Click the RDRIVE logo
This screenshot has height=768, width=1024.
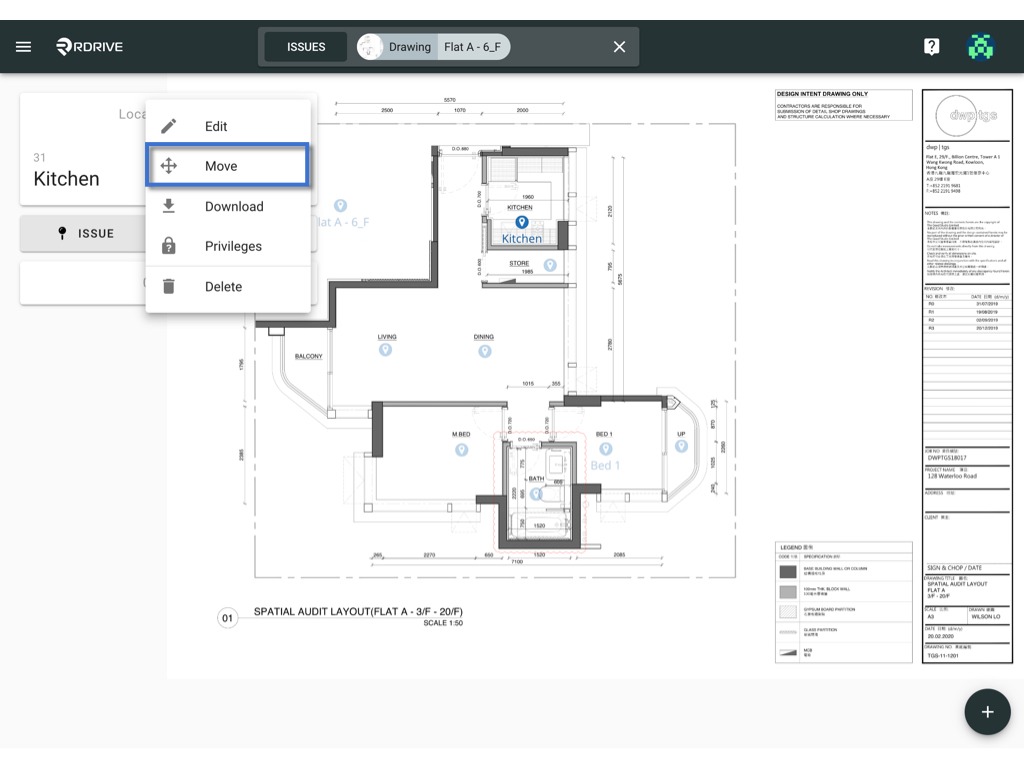pyautogui.click(x=89, y=46)
